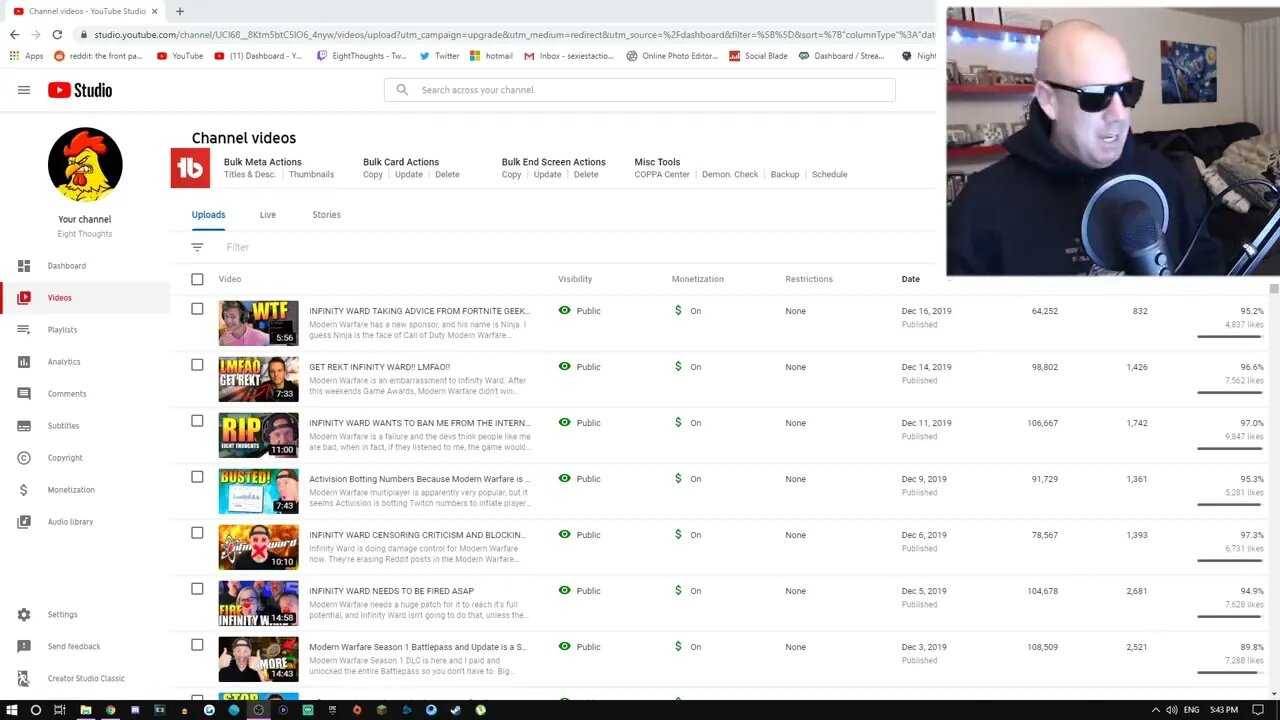This screenshot has width=1280, height=720.
Task: Click the Send feedback icon
Action: pyautogui.click(x=24, y=647)
